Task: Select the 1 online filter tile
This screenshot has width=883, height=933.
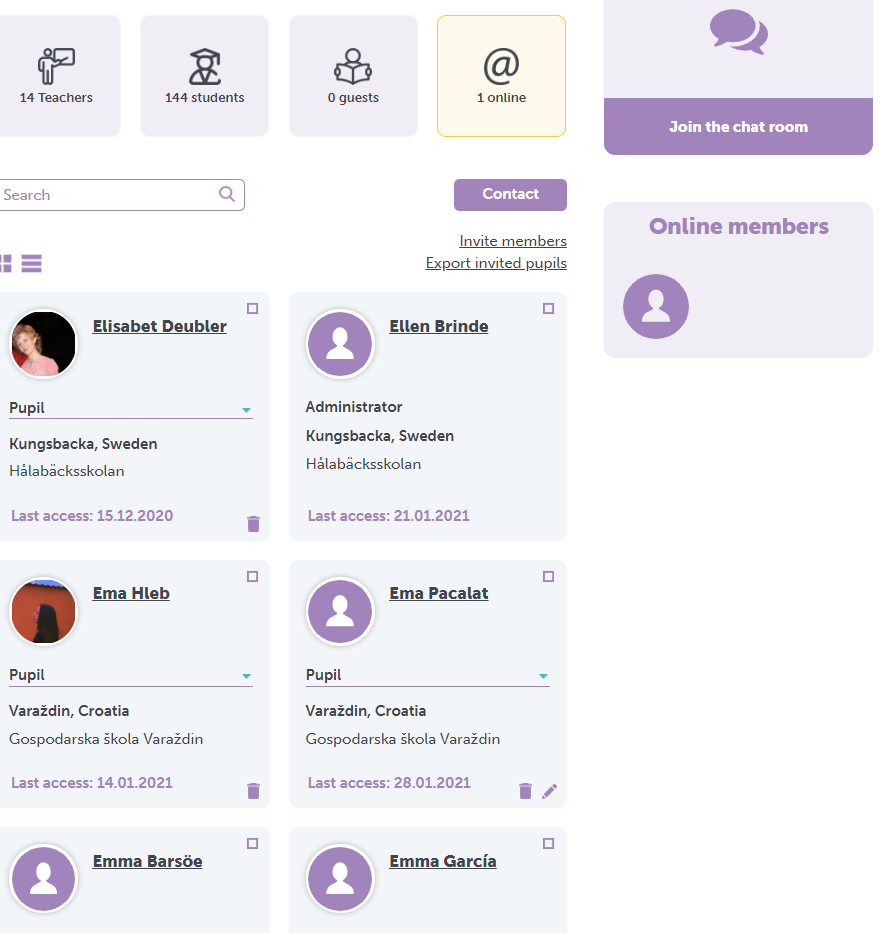Action: 501,76
